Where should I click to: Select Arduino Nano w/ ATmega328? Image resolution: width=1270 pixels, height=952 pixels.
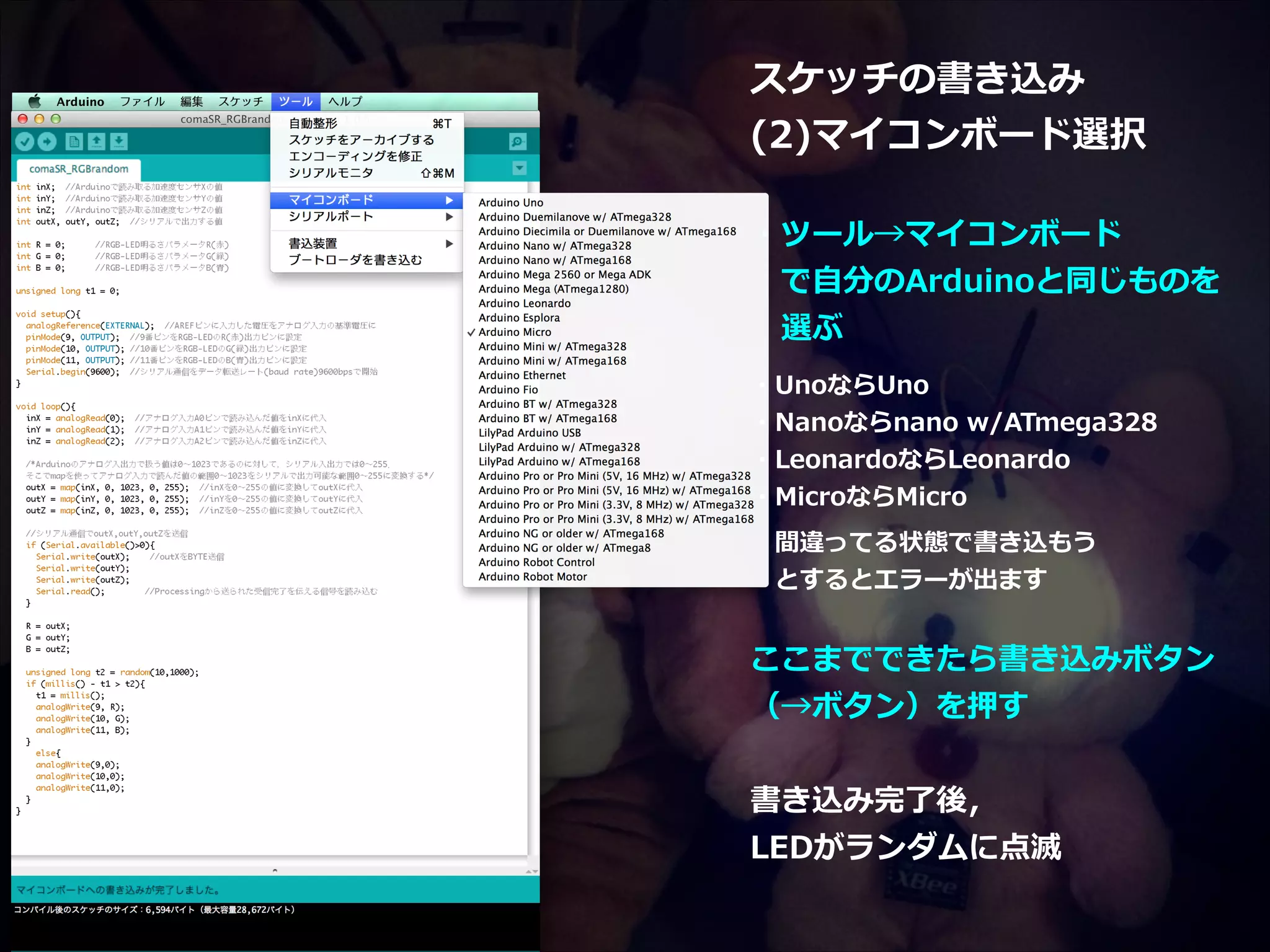[616, 246]
